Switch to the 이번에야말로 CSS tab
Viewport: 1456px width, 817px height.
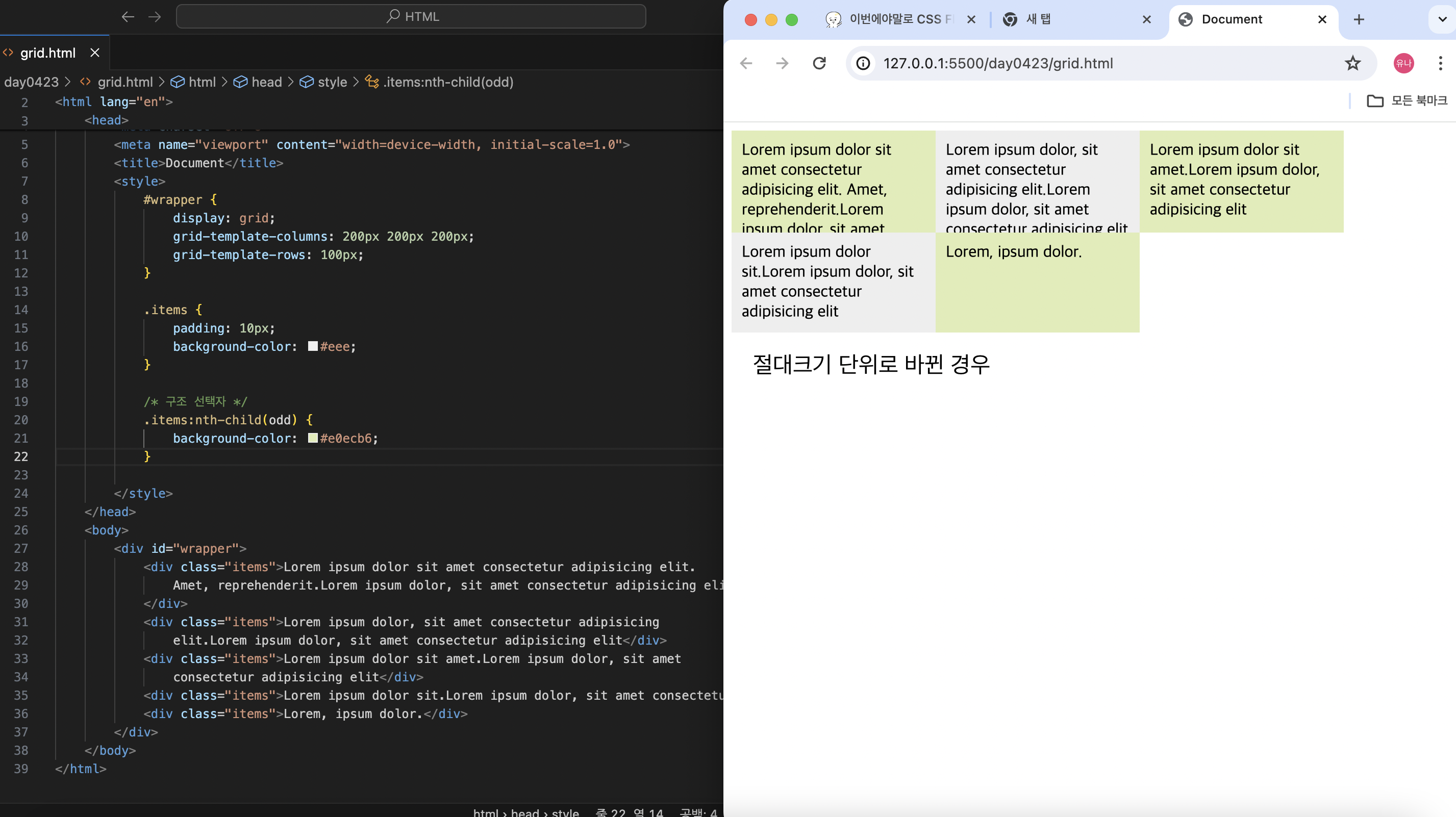[899, 20]
